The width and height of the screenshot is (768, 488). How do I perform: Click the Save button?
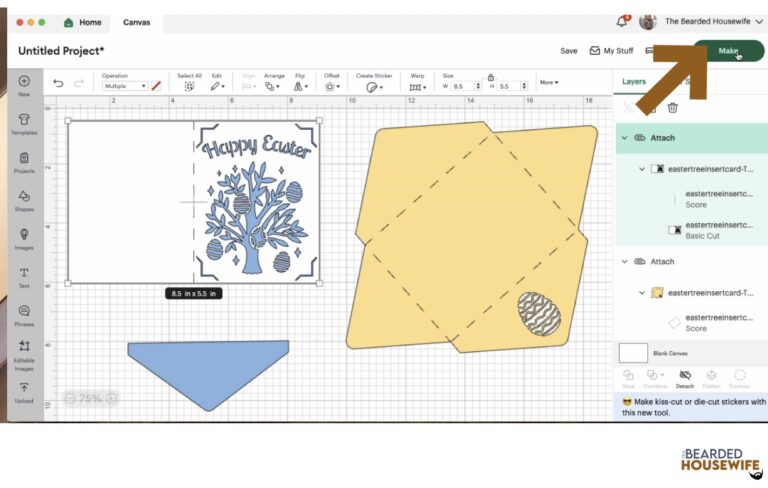click(568, 50)
